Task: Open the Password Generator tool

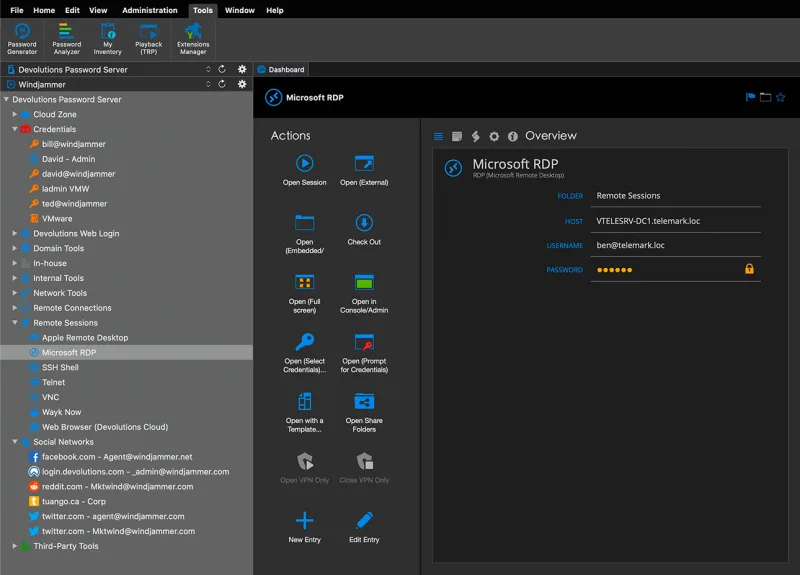Action: (22, 39)
